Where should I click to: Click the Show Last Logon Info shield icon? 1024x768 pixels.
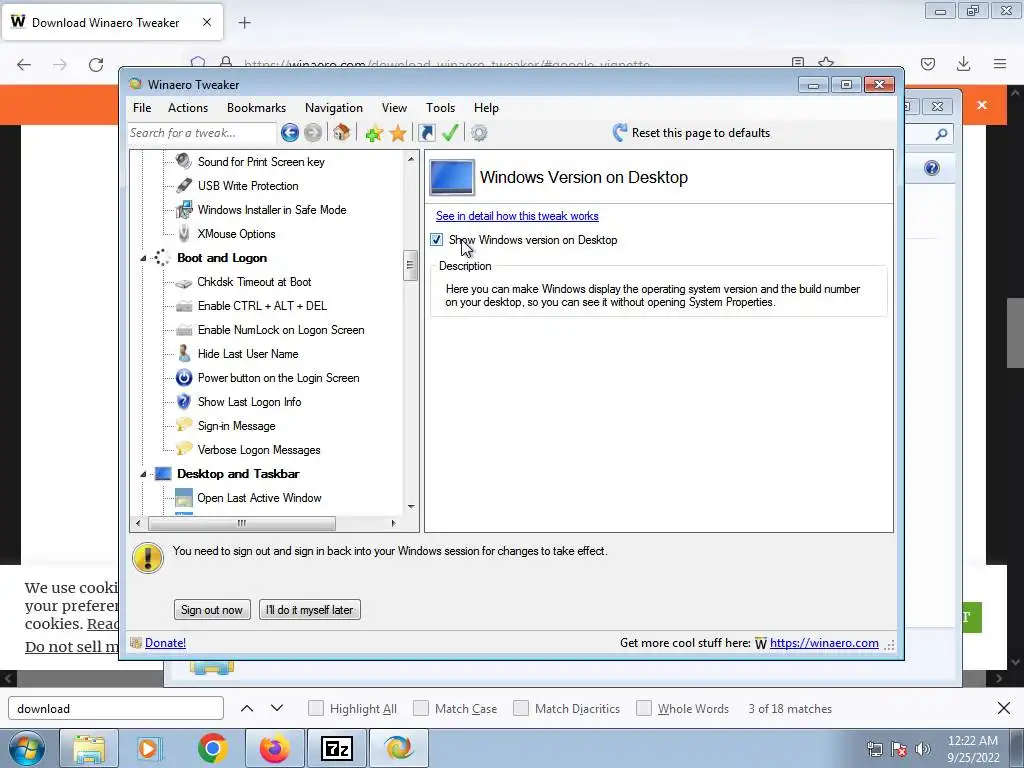point(184,402)
